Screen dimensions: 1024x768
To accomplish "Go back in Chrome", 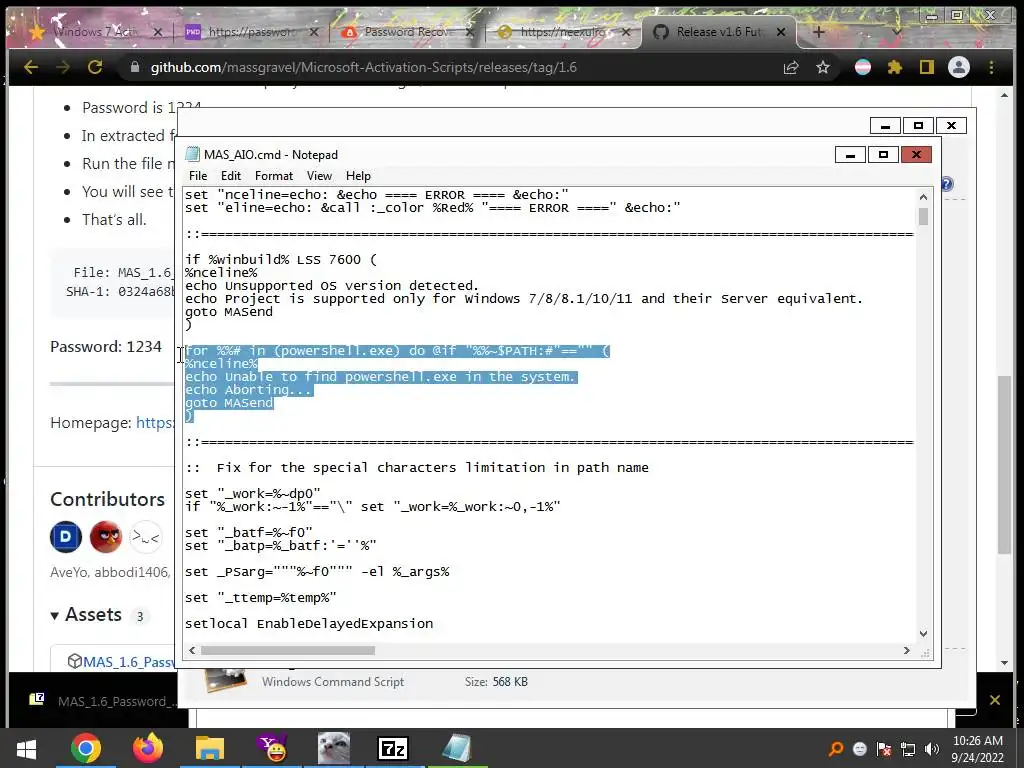I will (x=31, y=67).
